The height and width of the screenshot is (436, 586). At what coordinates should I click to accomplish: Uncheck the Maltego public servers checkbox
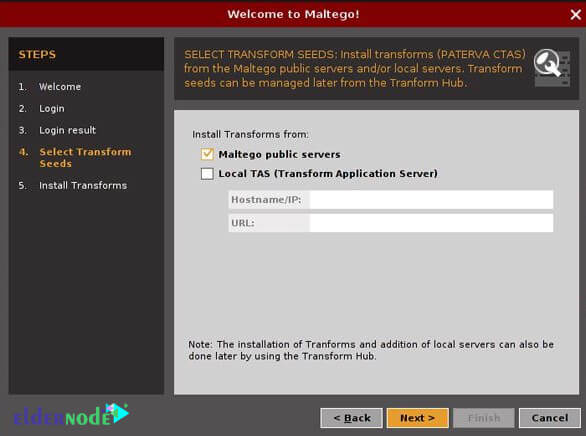click(207, 154)
